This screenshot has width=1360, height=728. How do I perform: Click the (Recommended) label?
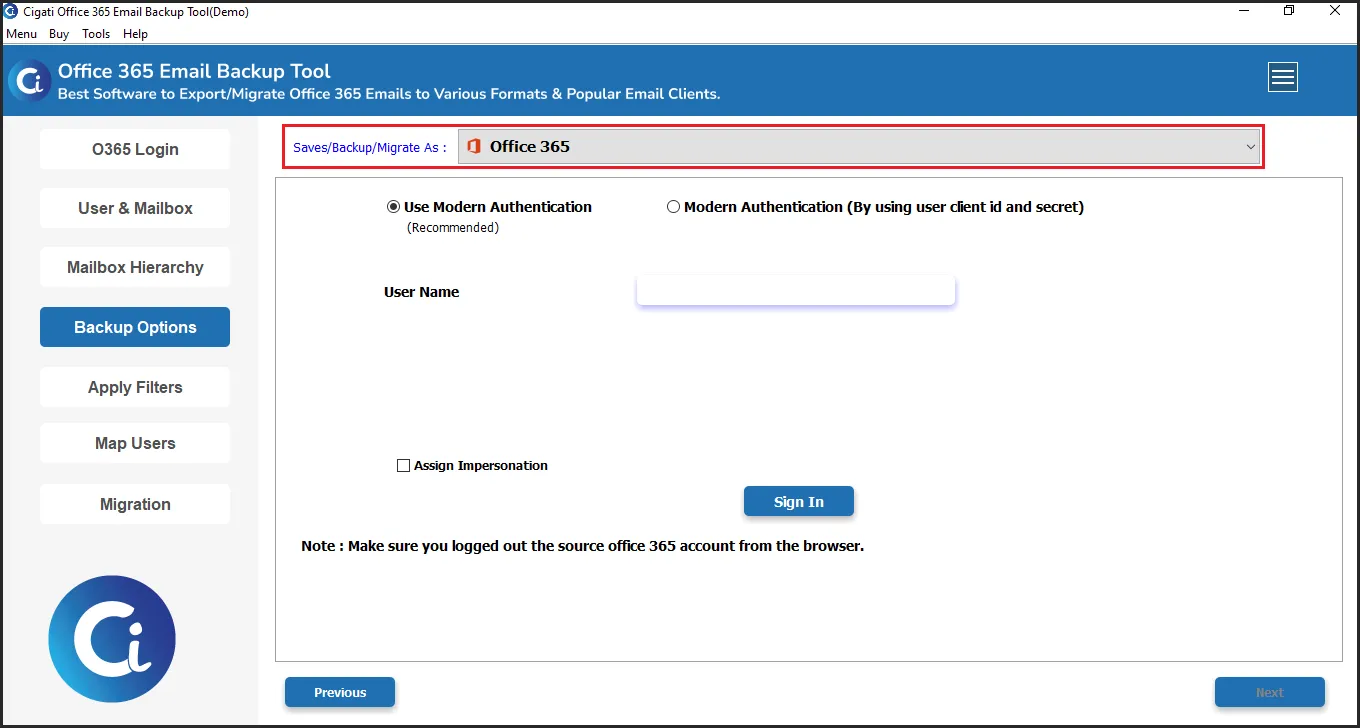click(x=452, y=228)
